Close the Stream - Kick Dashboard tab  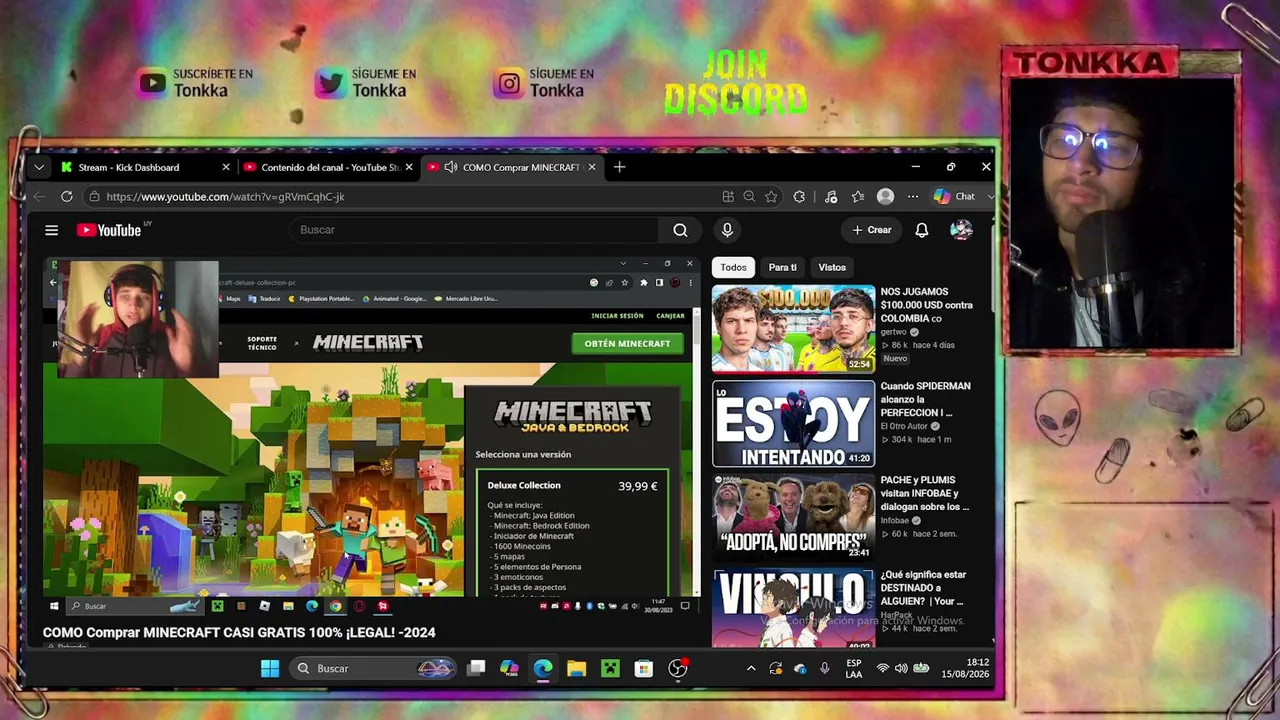226,167
